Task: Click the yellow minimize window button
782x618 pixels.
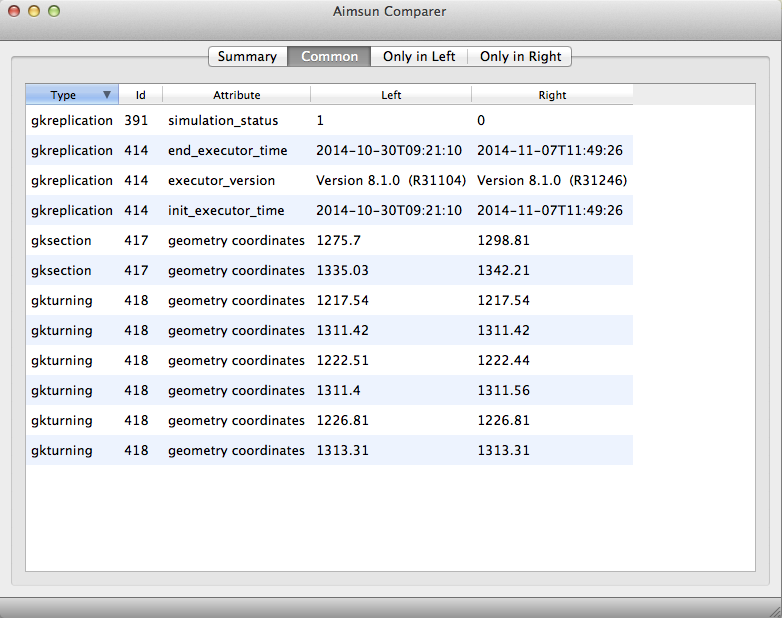Action: click(34, 11)
